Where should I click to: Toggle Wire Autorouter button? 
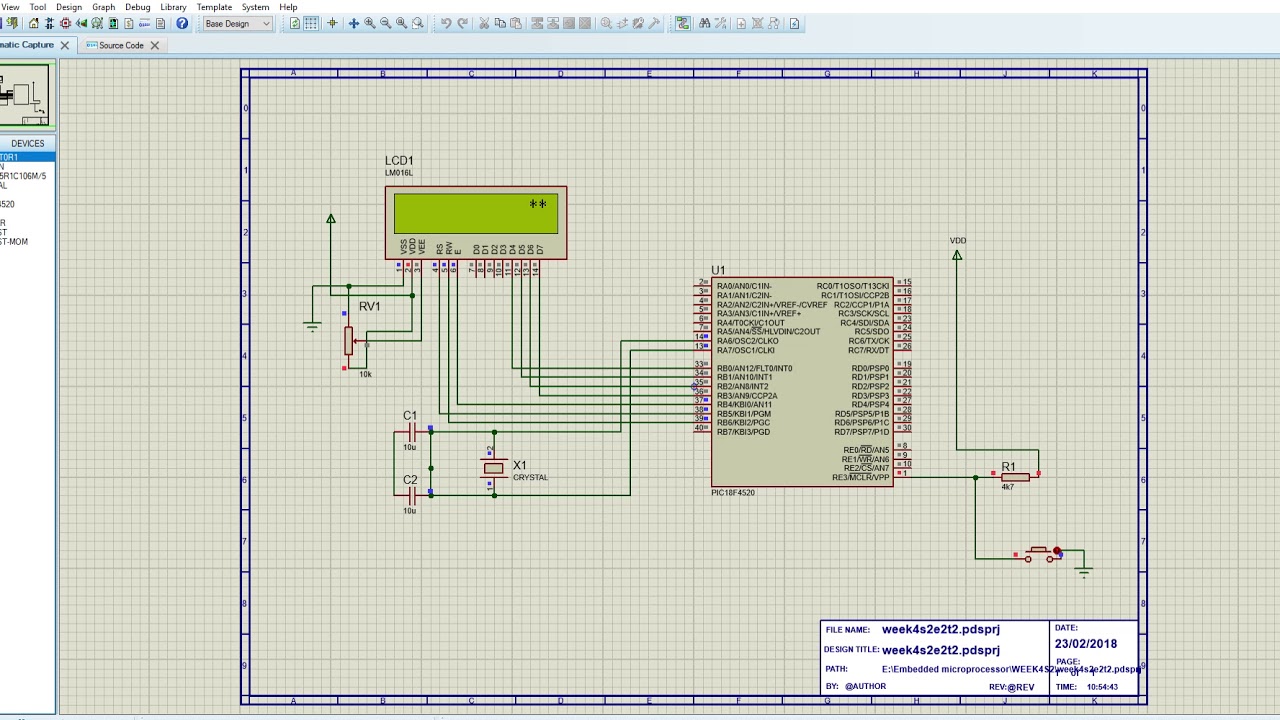[683, 23]
